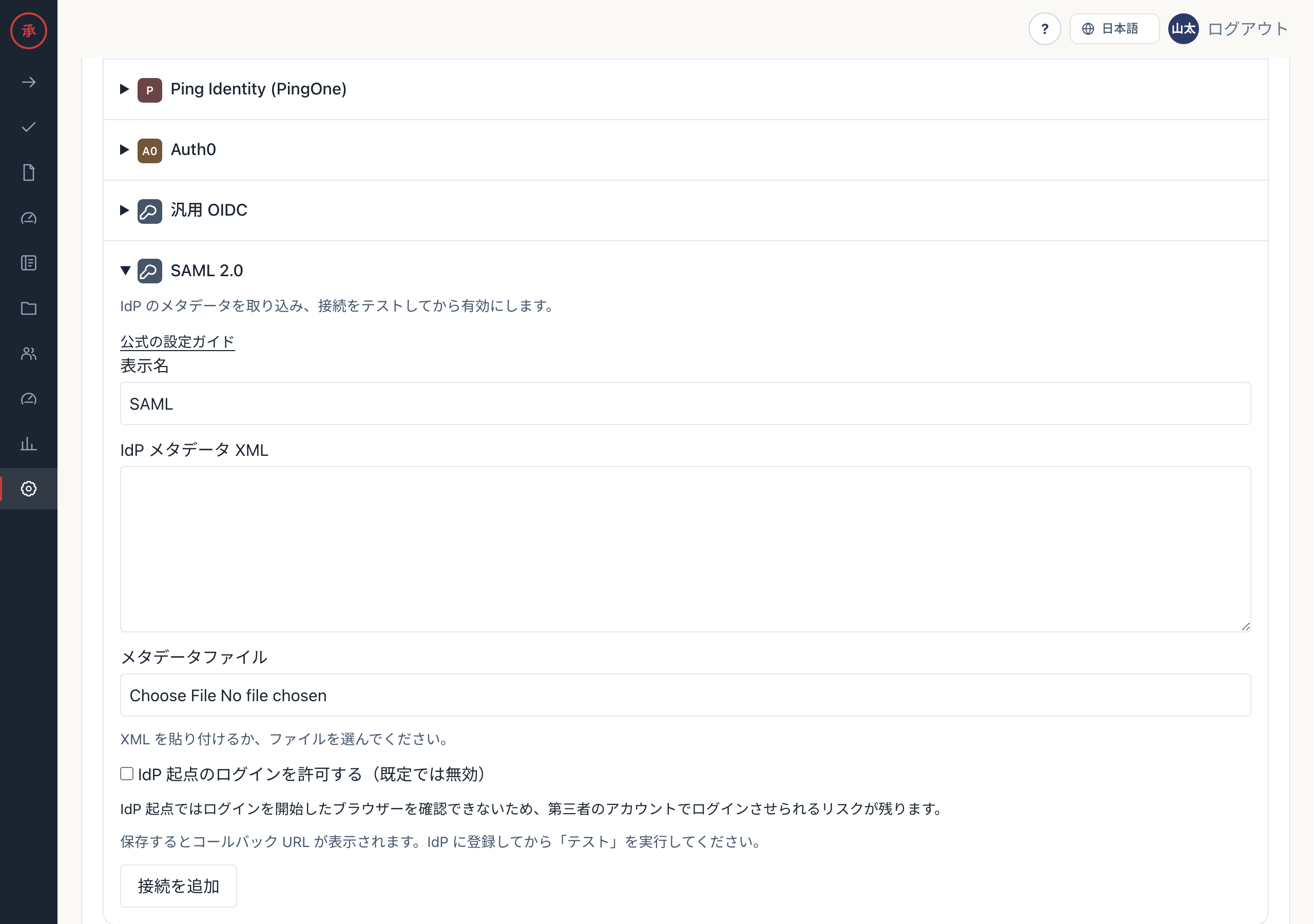1314x924 pixels.
Task: Open the document page icon in sidebar
Action: [x=29, y=172]
